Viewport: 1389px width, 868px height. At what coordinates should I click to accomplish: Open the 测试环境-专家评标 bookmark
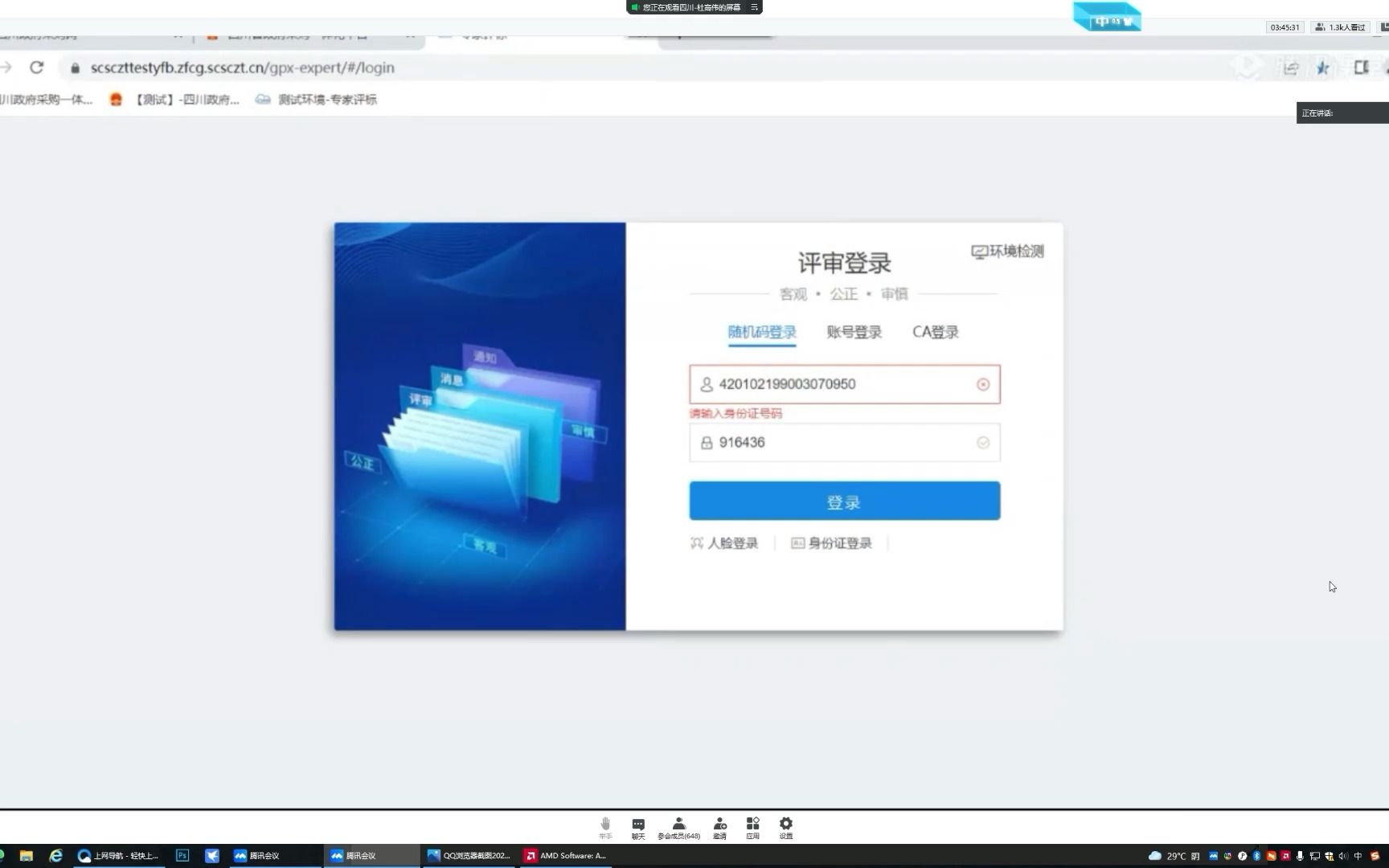tap(316, 100)
